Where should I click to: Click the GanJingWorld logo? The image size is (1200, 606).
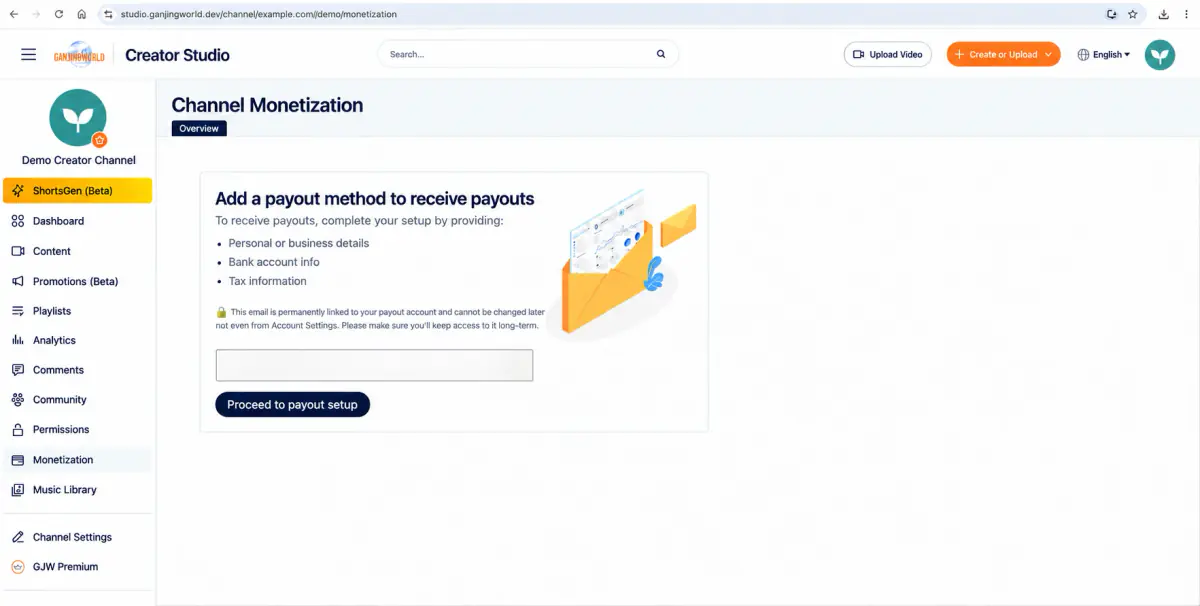pos(79,55)
